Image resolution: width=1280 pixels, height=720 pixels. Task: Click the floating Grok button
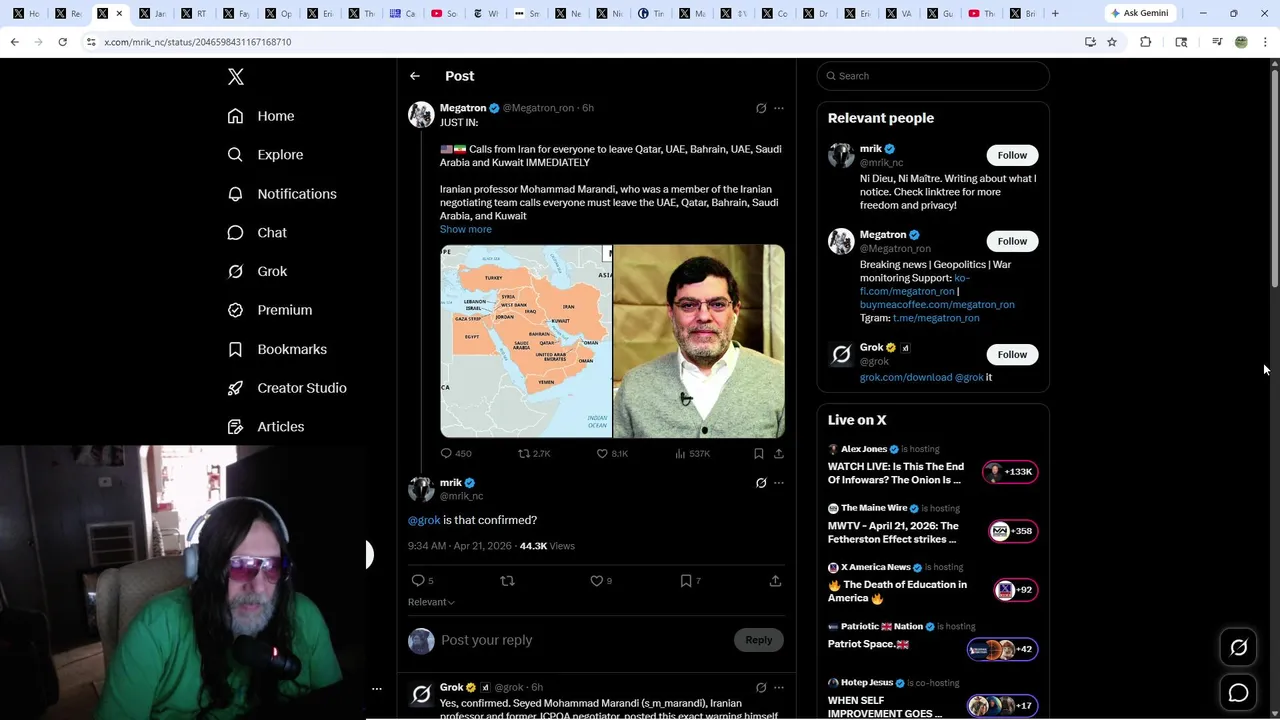[1238, 648]
